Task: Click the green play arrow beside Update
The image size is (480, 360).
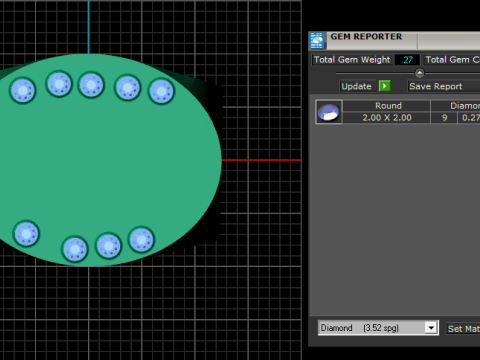Action: point(384,86)
